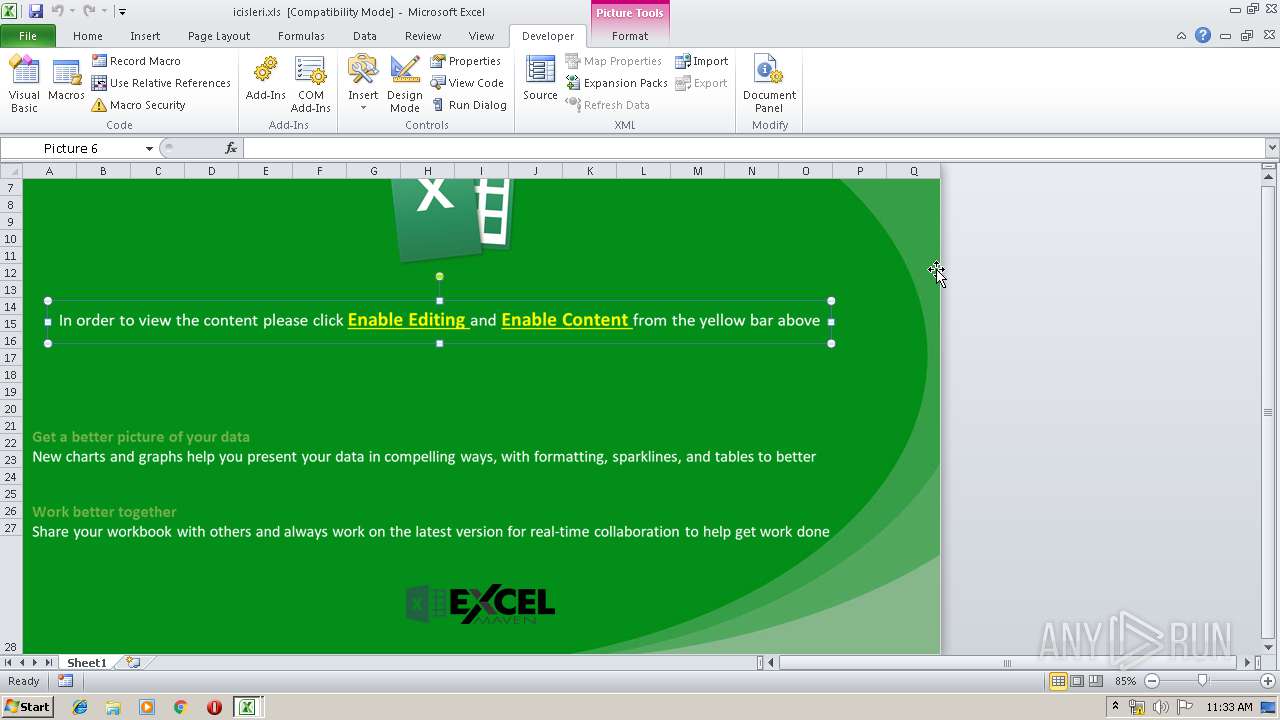
Task: Switch to the Page Layout tab
Action: point(219,36)
